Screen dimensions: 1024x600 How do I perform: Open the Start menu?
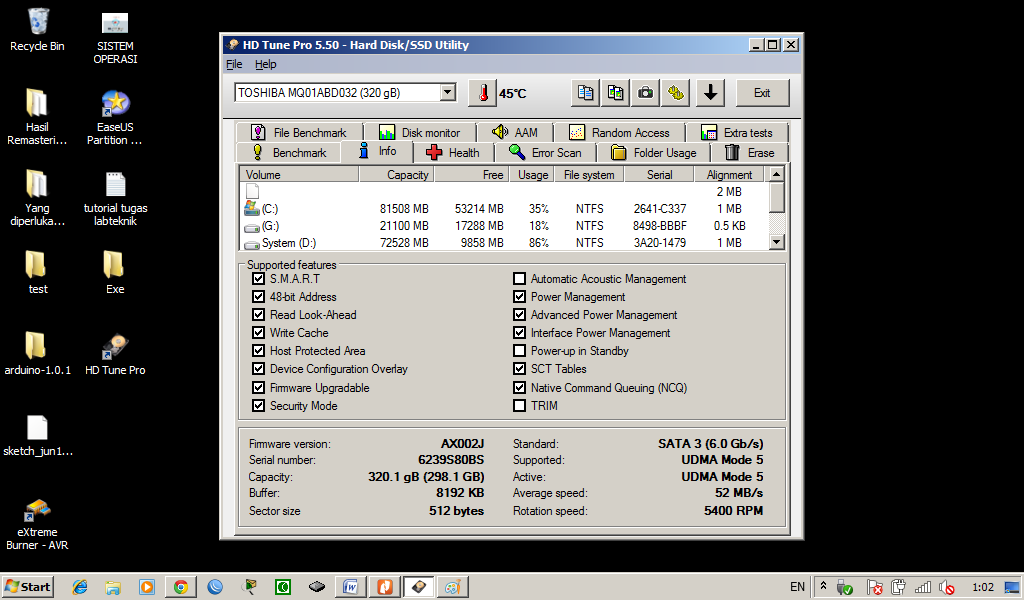coord(27,587)
